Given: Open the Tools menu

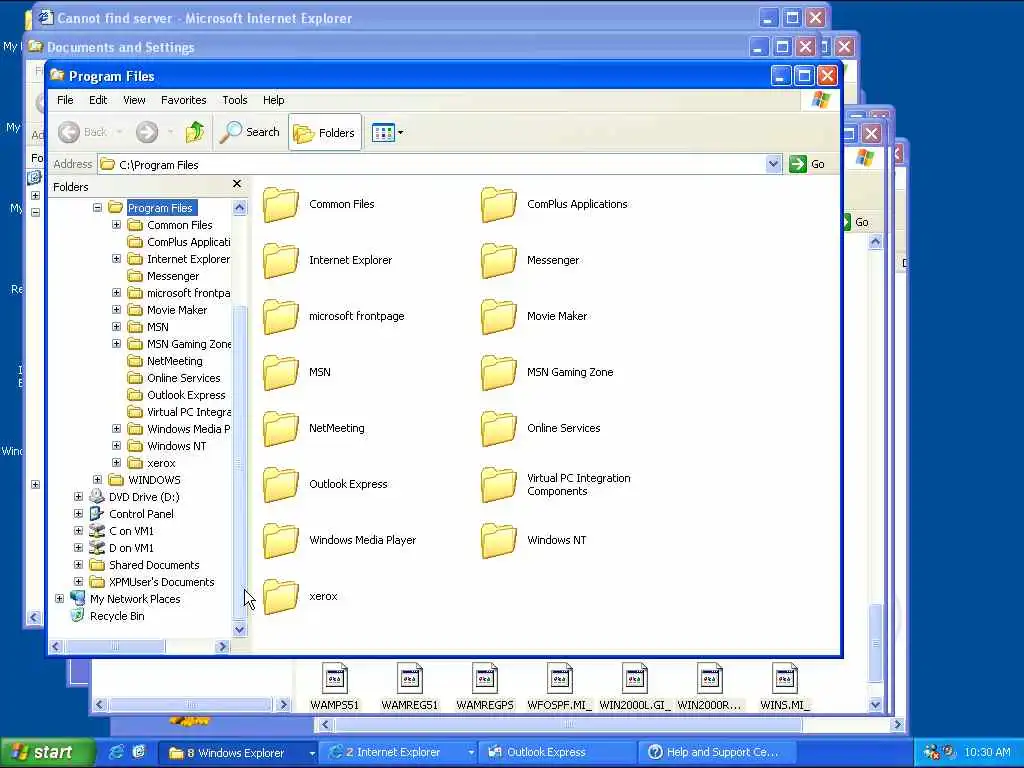Looking at the screenshot, I should 234,100.
